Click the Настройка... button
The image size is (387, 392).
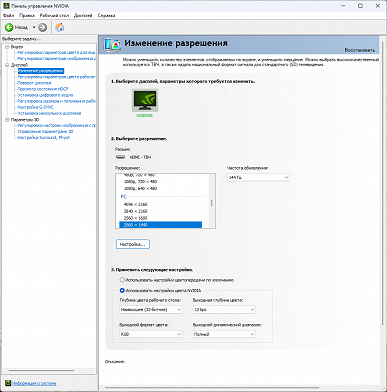coord(133,244)
